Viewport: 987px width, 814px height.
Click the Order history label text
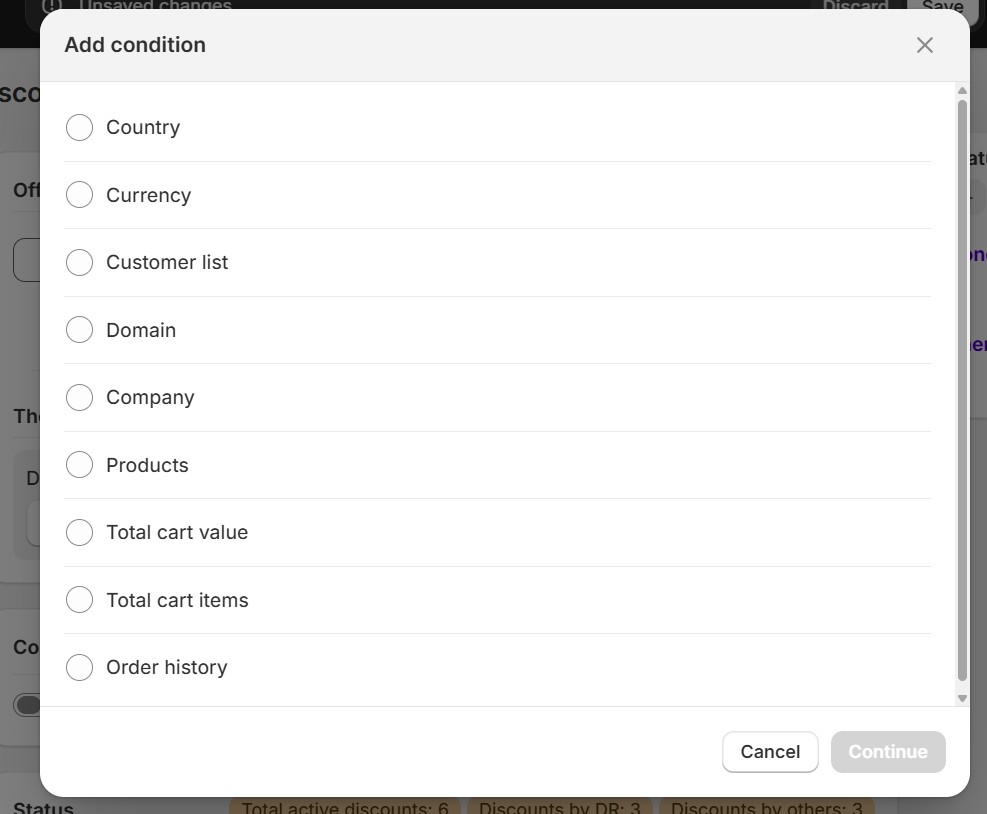(167, 668)
